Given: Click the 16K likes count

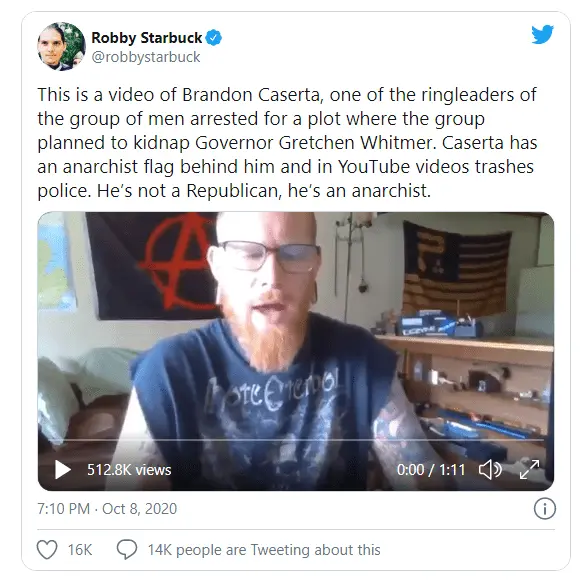Looking at the screenshot, I should 80,550.
